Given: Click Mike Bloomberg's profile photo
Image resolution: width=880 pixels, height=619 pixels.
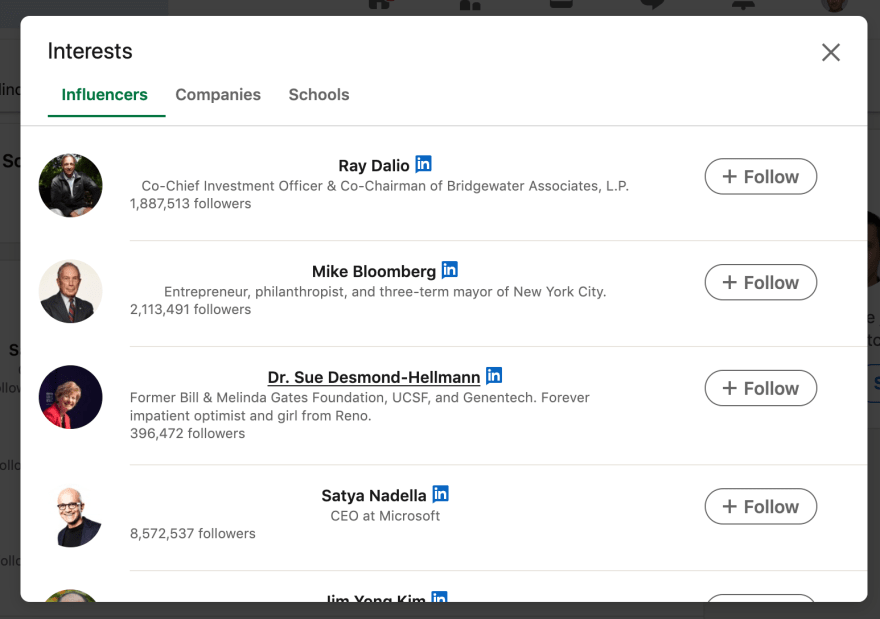Looking at the screenshot, I should (x=71, y=291).
